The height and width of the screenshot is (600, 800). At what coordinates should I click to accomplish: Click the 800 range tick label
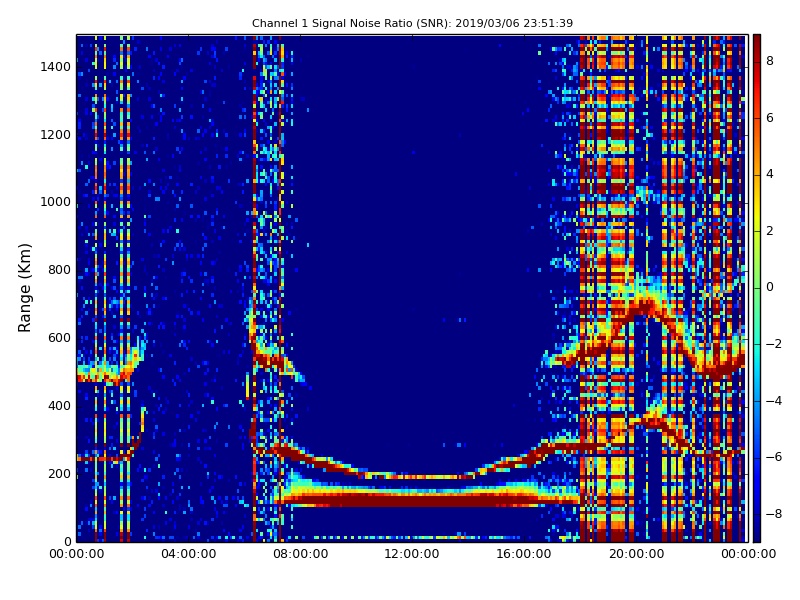point(59,270)
